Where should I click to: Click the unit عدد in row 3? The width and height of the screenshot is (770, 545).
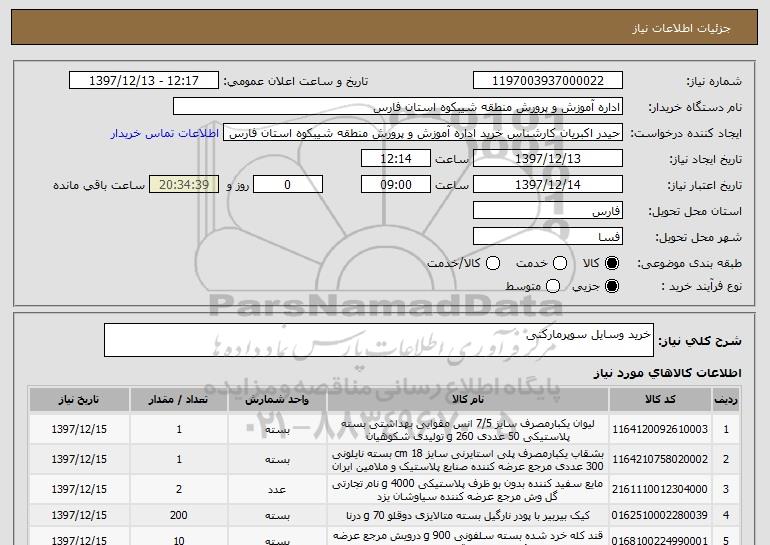[277, 490]
